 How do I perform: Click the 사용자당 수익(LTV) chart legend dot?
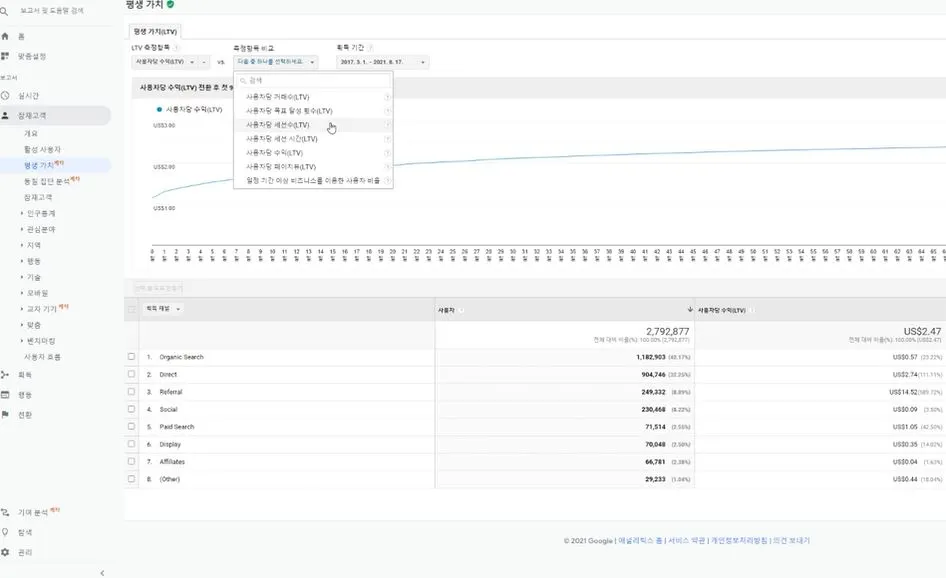pyautogui.click(x=159, y=109)
